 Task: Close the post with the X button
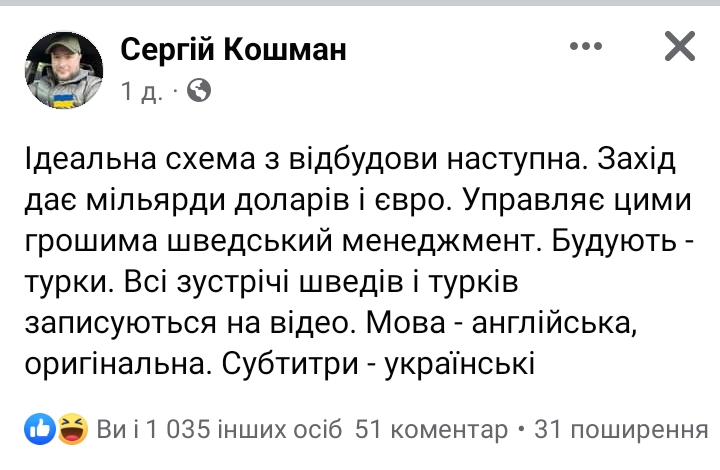[x=680, y=46]
